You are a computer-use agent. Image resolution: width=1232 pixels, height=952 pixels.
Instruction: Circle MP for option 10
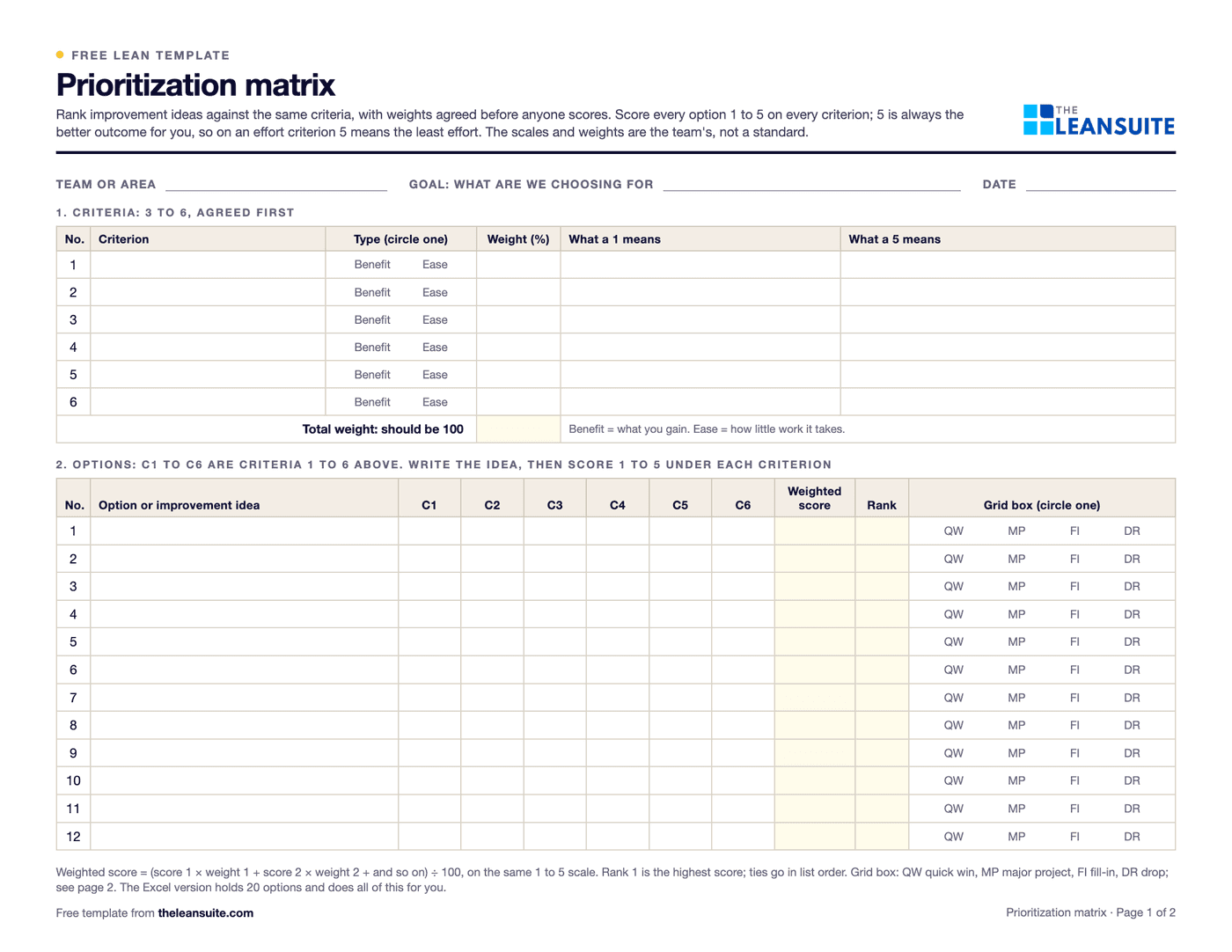[1016, 781]
